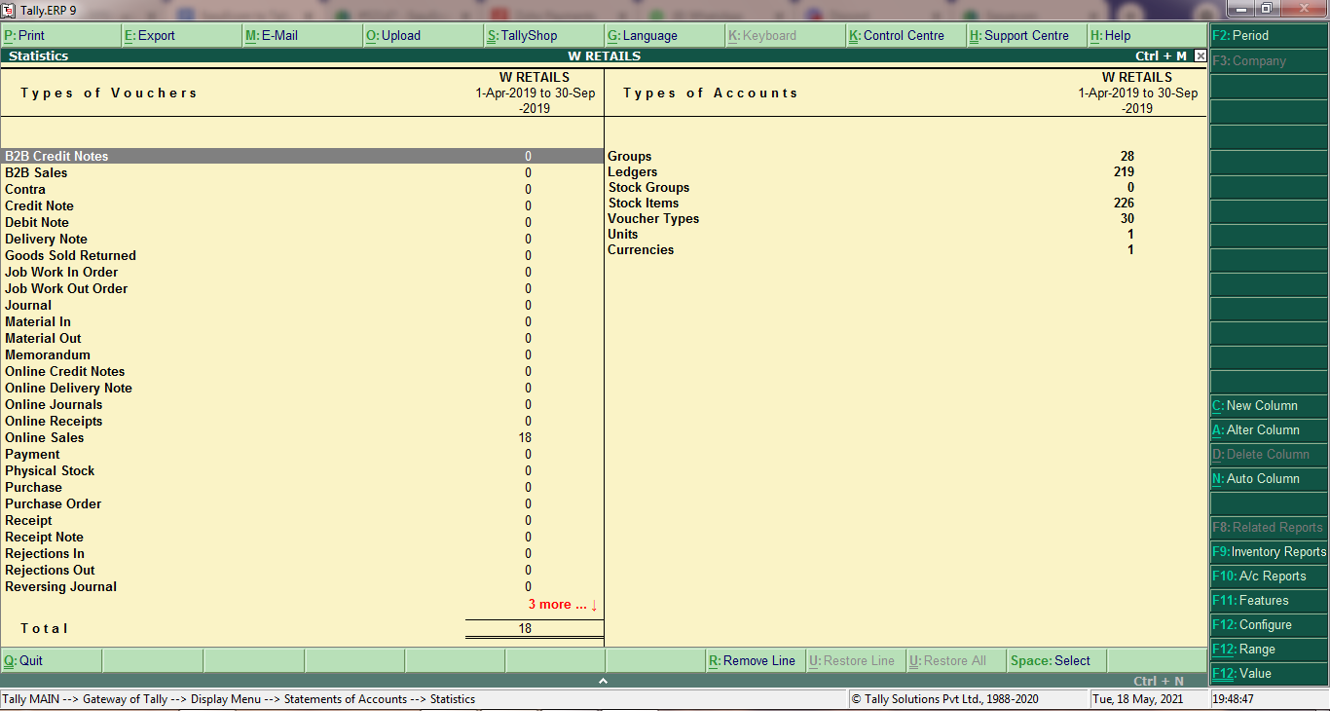Select the Memorandum voucher row

[302, 355]
